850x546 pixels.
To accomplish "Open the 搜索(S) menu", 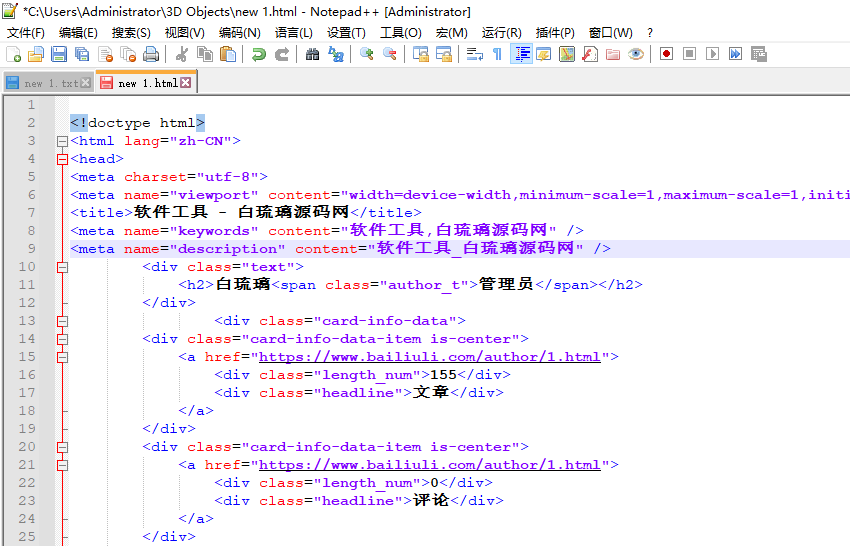I will 131,33.
